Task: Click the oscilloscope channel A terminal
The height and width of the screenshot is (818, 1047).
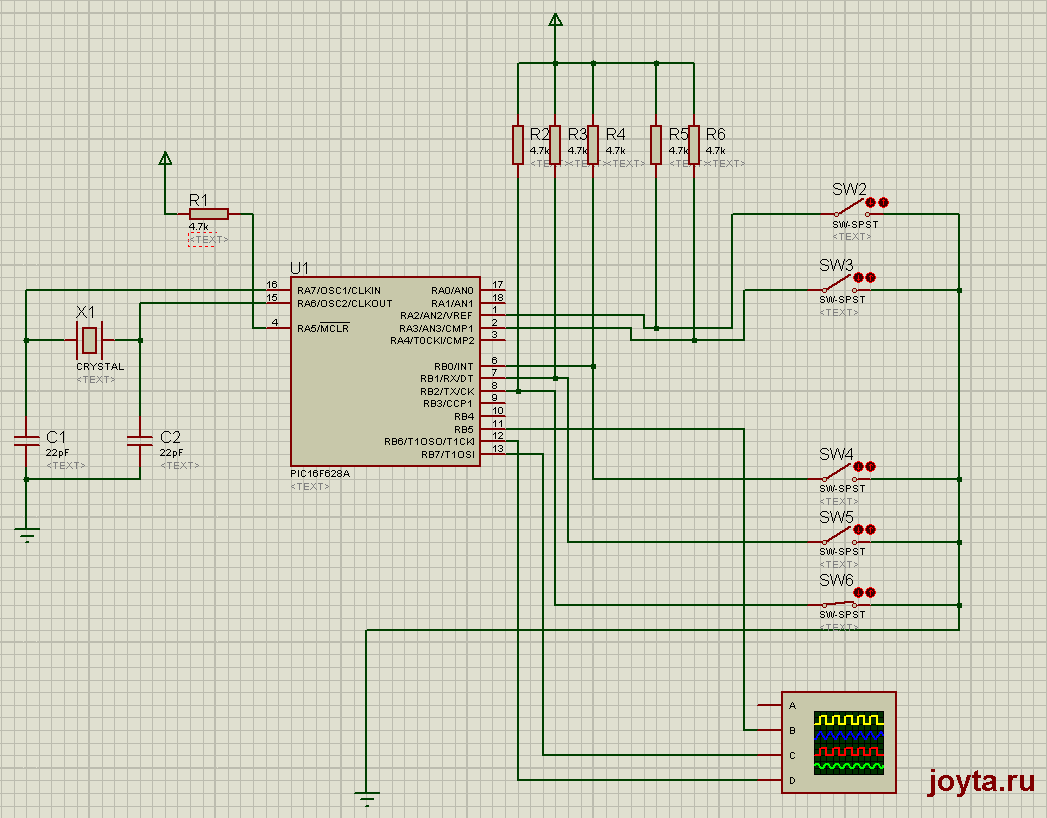Action: click(770, 705)
